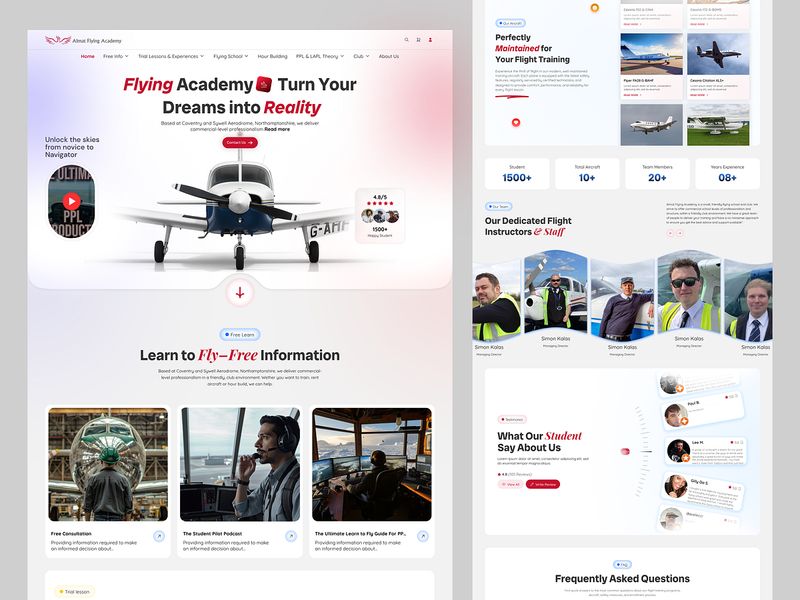This screenshot has width=800, height=600.
Task: Click Read more link under Piper PA28 G-BAHF
Action: (x=632, y=95)
